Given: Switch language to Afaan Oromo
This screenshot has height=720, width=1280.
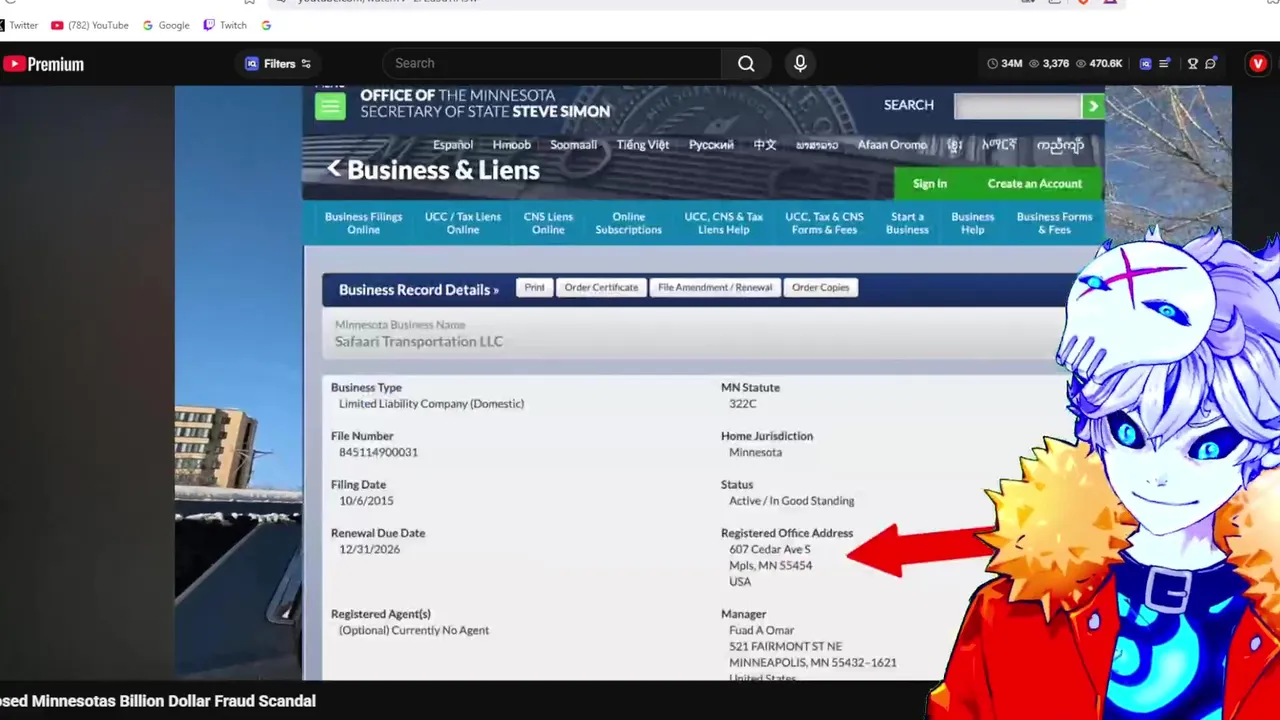Looking at the screenshot, I should [892, 145].
